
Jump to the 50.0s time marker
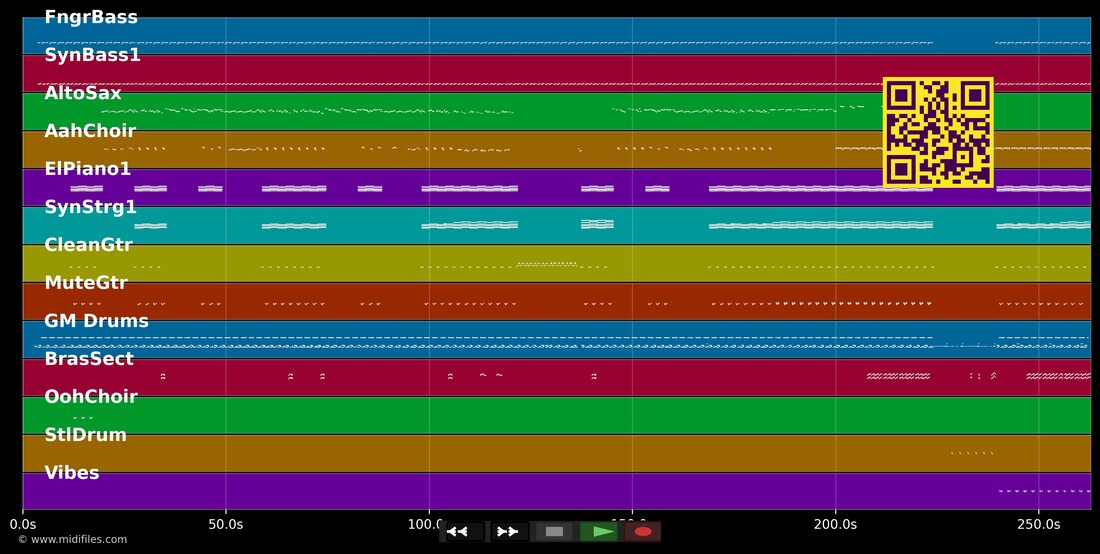pos(226,524)
